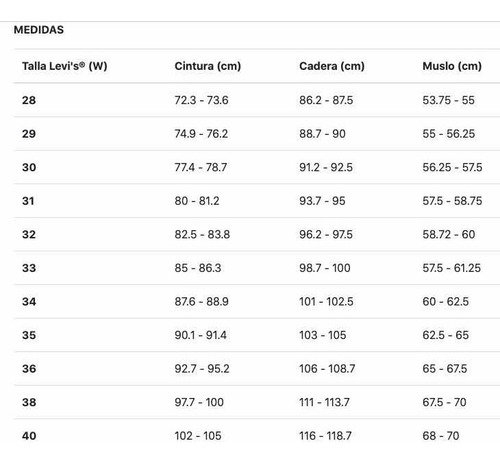
Task: Select size 30 row label
Action: tap(29, 167)
